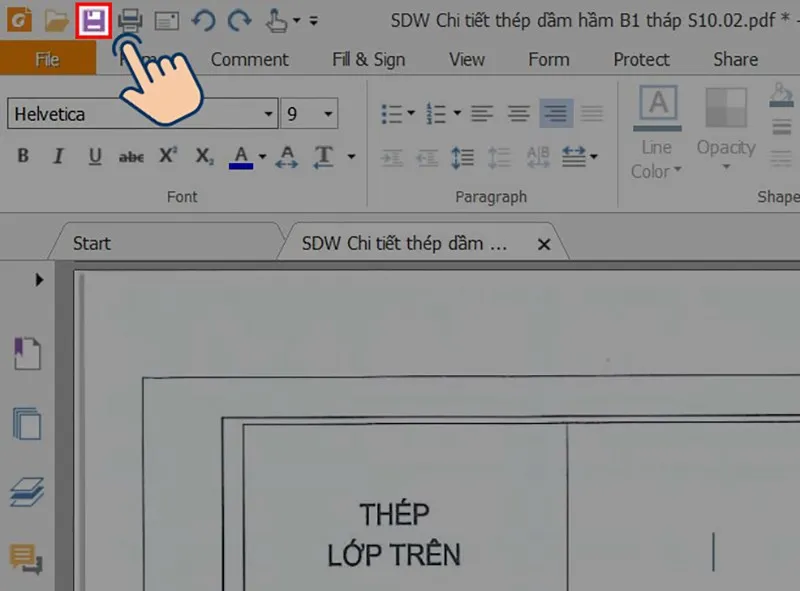Print the current document
Image resolution: width=800 pixels, height=591 pixels.
pos(131,20)
